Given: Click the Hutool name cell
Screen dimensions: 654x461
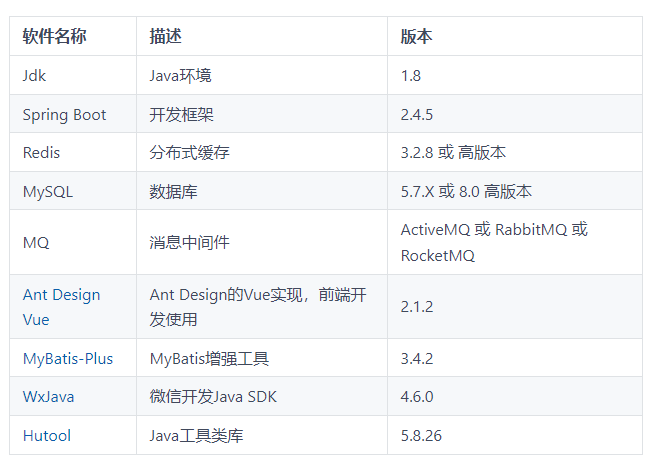Looking at the screenshot, I should coord(48,435).
